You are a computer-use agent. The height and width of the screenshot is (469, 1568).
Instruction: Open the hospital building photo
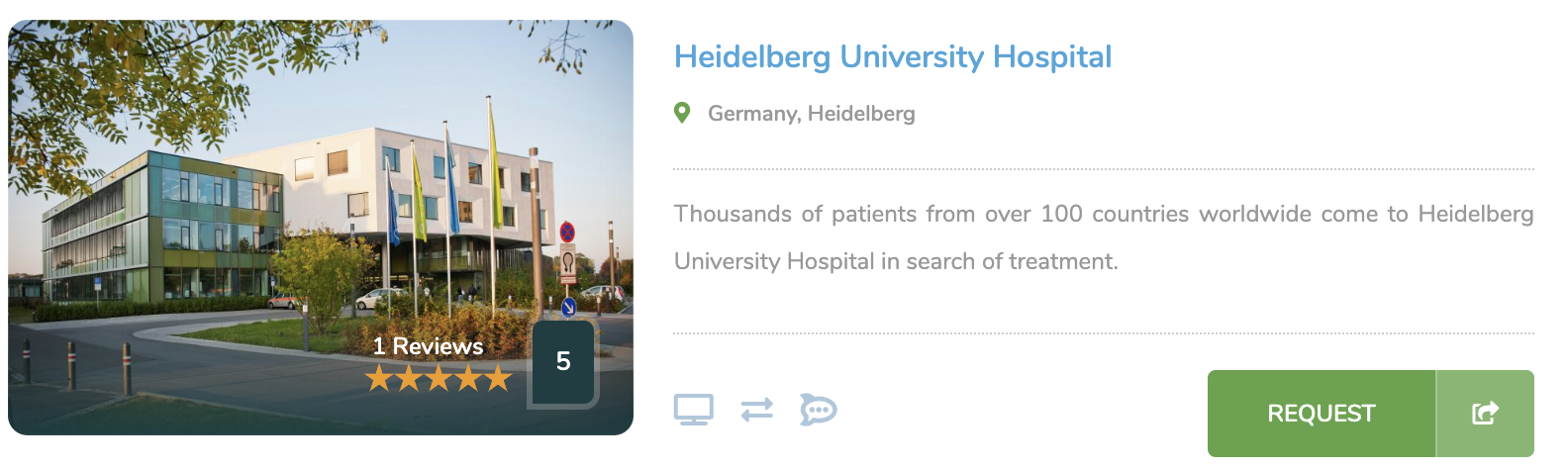coord(321,228)
